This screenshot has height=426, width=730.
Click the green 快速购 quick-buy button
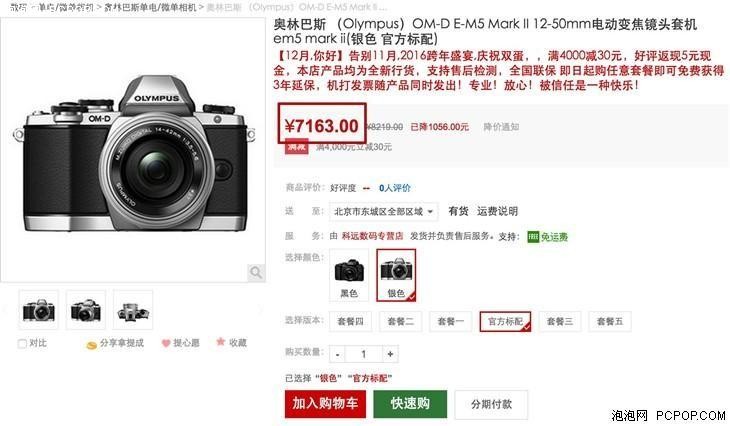410,404
